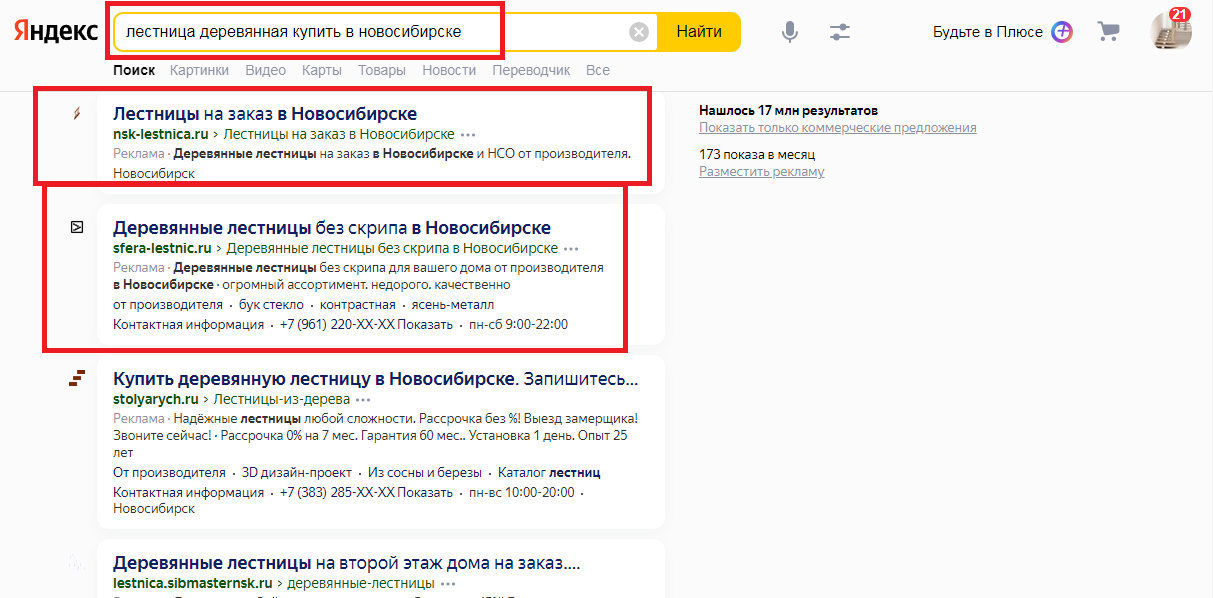The height and width of the screenshot is (598, 1213).
Task: Open the sfera-lestnic.ru domain link
Action: pyautogui.click(x=162, y=248)
